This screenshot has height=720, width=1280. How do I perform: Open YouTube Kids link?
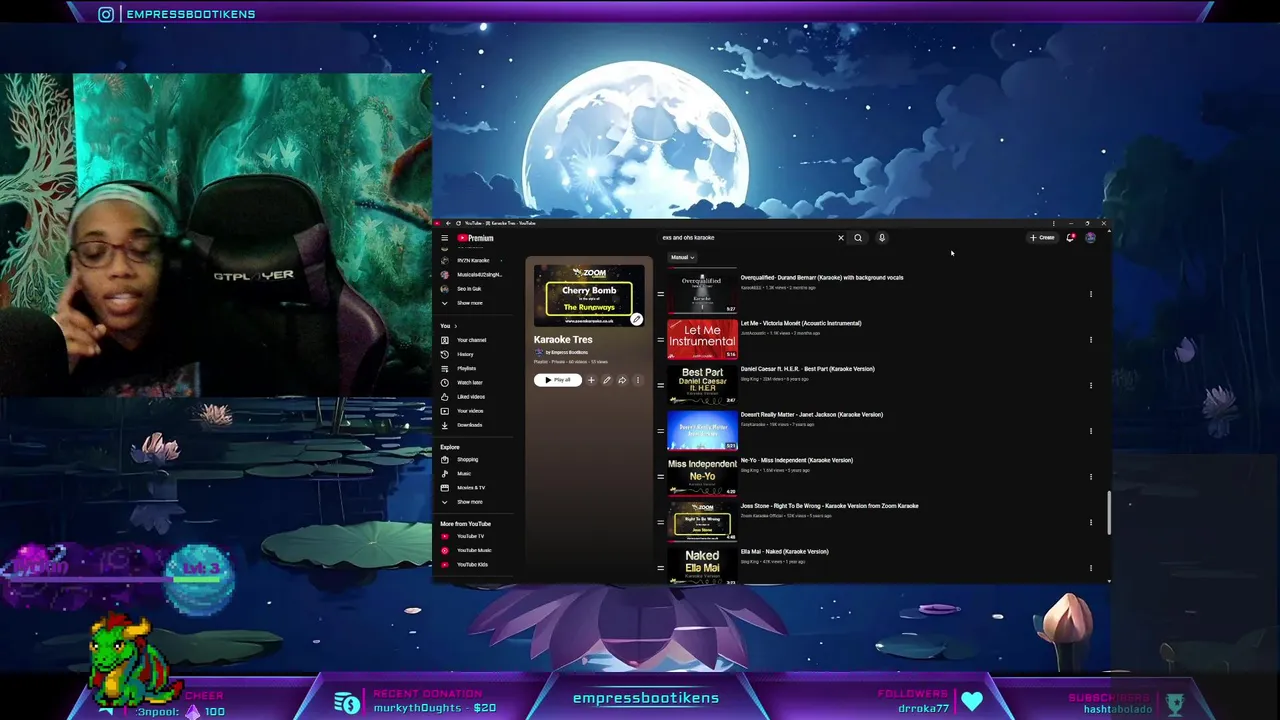point(472,564)
